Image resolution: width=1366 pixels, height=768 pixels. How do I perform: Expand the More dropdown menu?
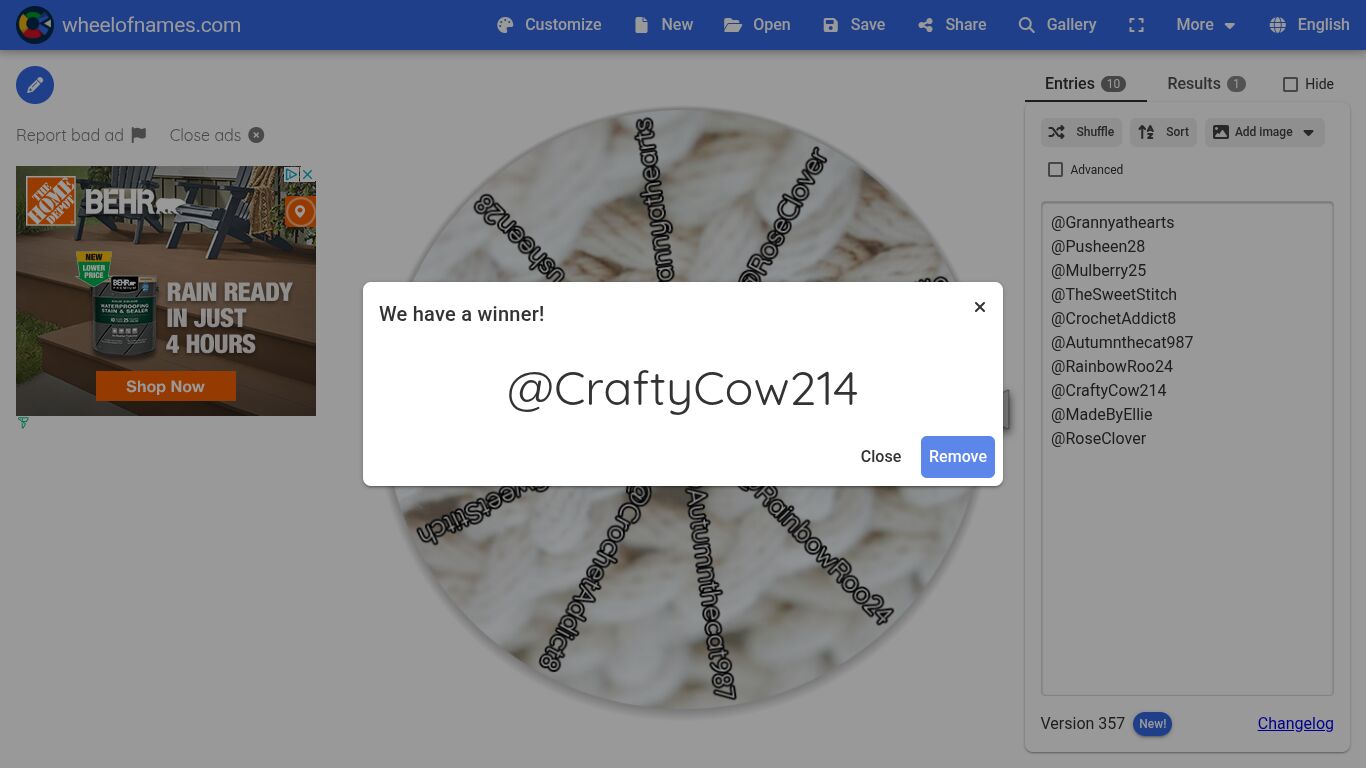(x=1205, y=25)
